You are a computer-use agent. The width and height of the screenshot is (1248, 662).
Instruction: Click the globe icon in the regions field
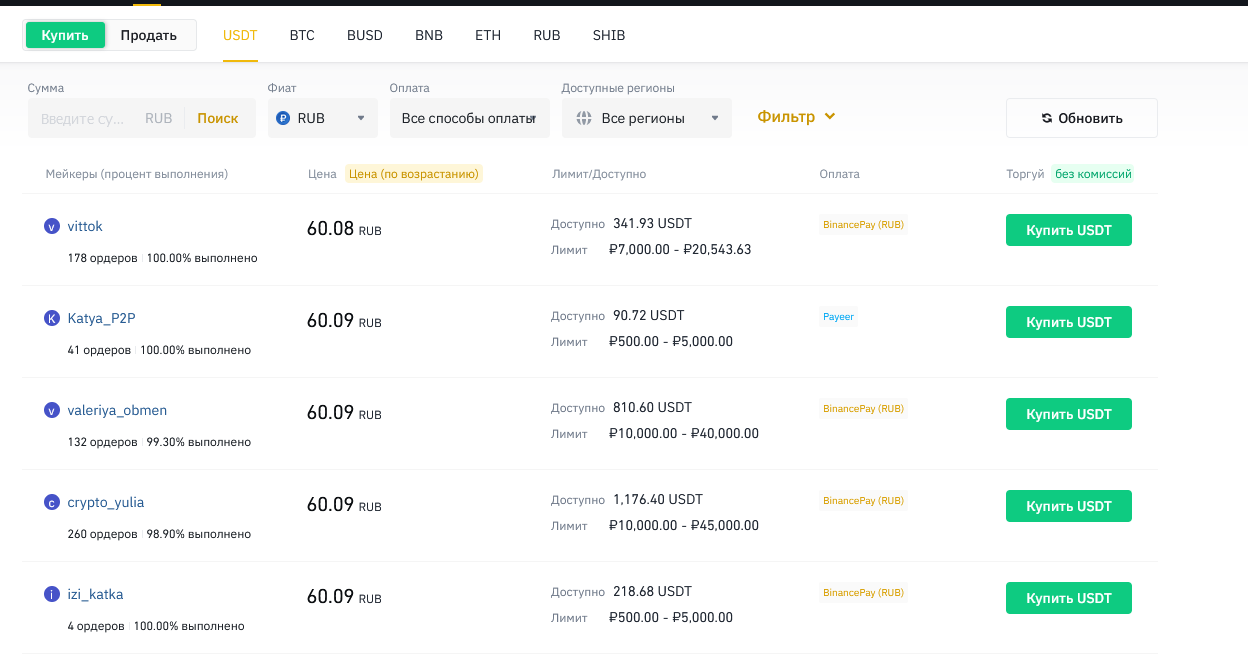tap(584, 118)
